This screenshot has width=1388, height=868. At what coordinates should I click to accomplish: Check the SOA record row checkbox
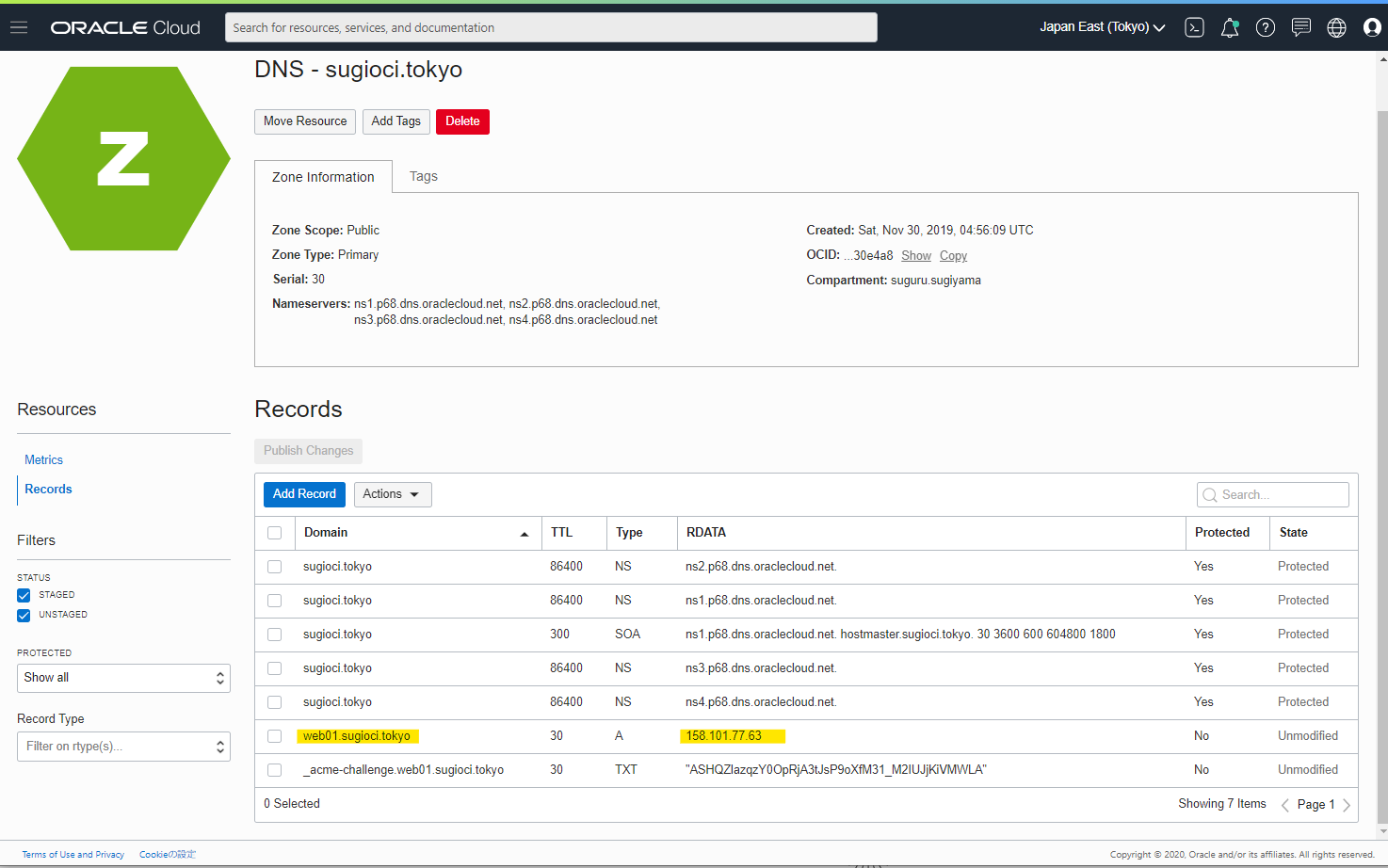[275, 635]
